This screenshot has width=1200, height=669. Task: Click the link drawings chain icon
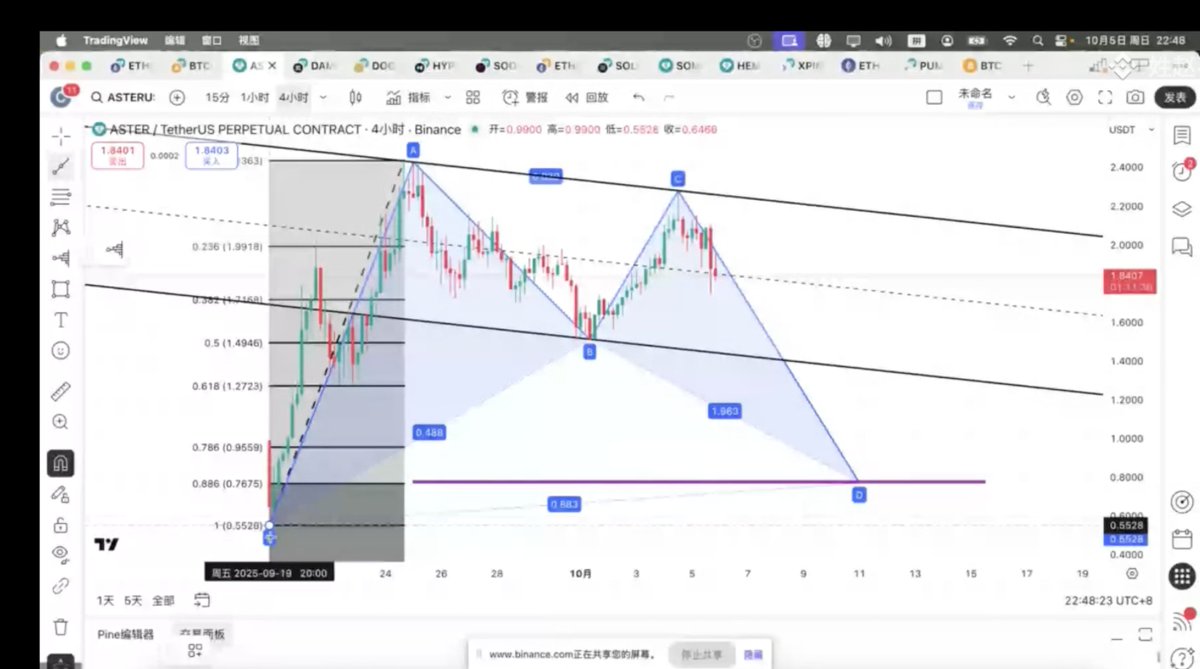(x=60, y=585)
